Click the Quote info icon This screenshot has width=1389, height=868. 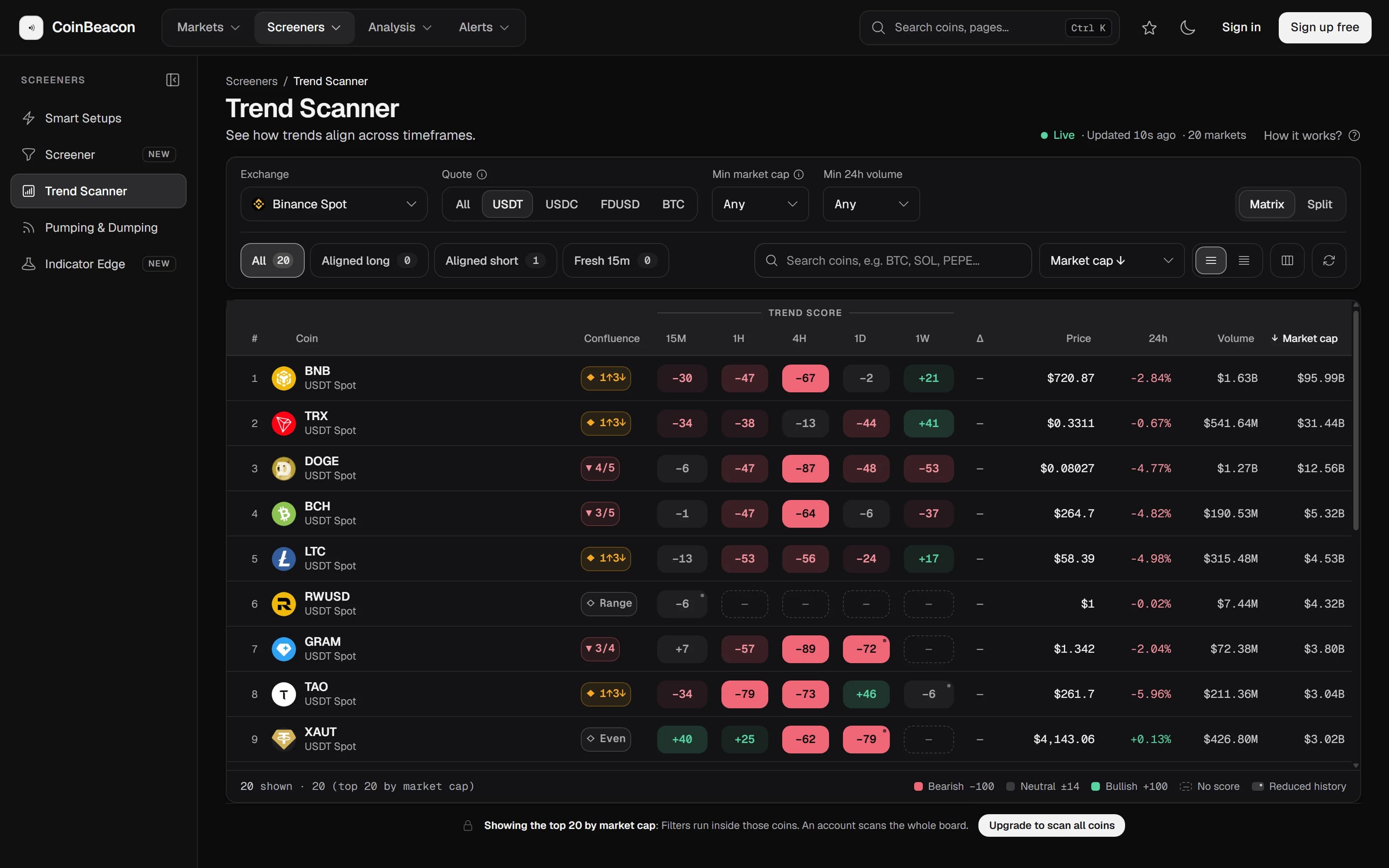pyautogui.click(x=482, y=174)
